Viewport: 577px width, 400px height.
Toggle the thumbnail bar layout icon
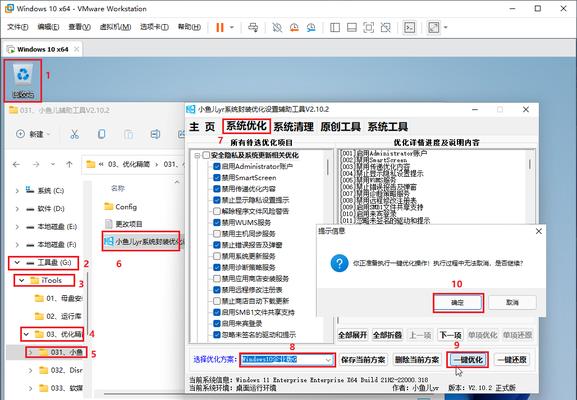pyautogui.click(x=352, y=27)
